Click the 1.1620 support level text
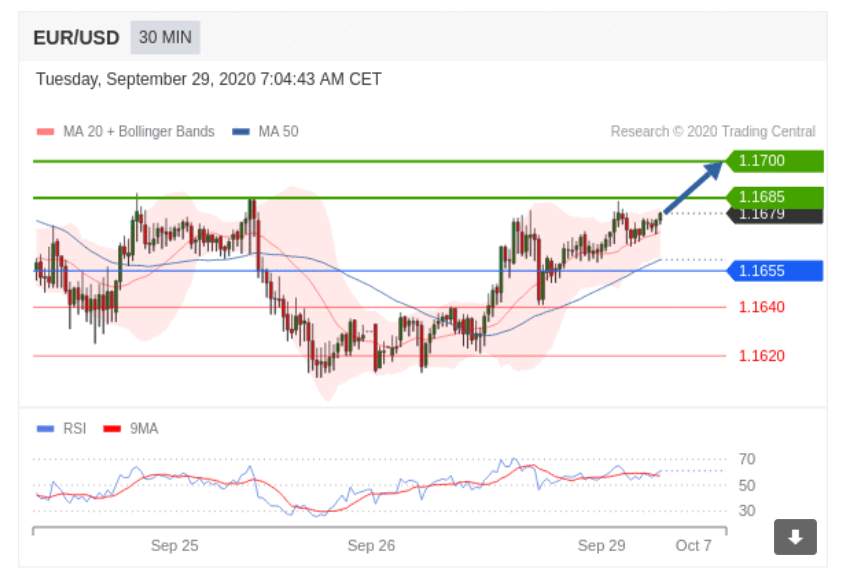The image size is (842, 582). [x=761, y=355]
